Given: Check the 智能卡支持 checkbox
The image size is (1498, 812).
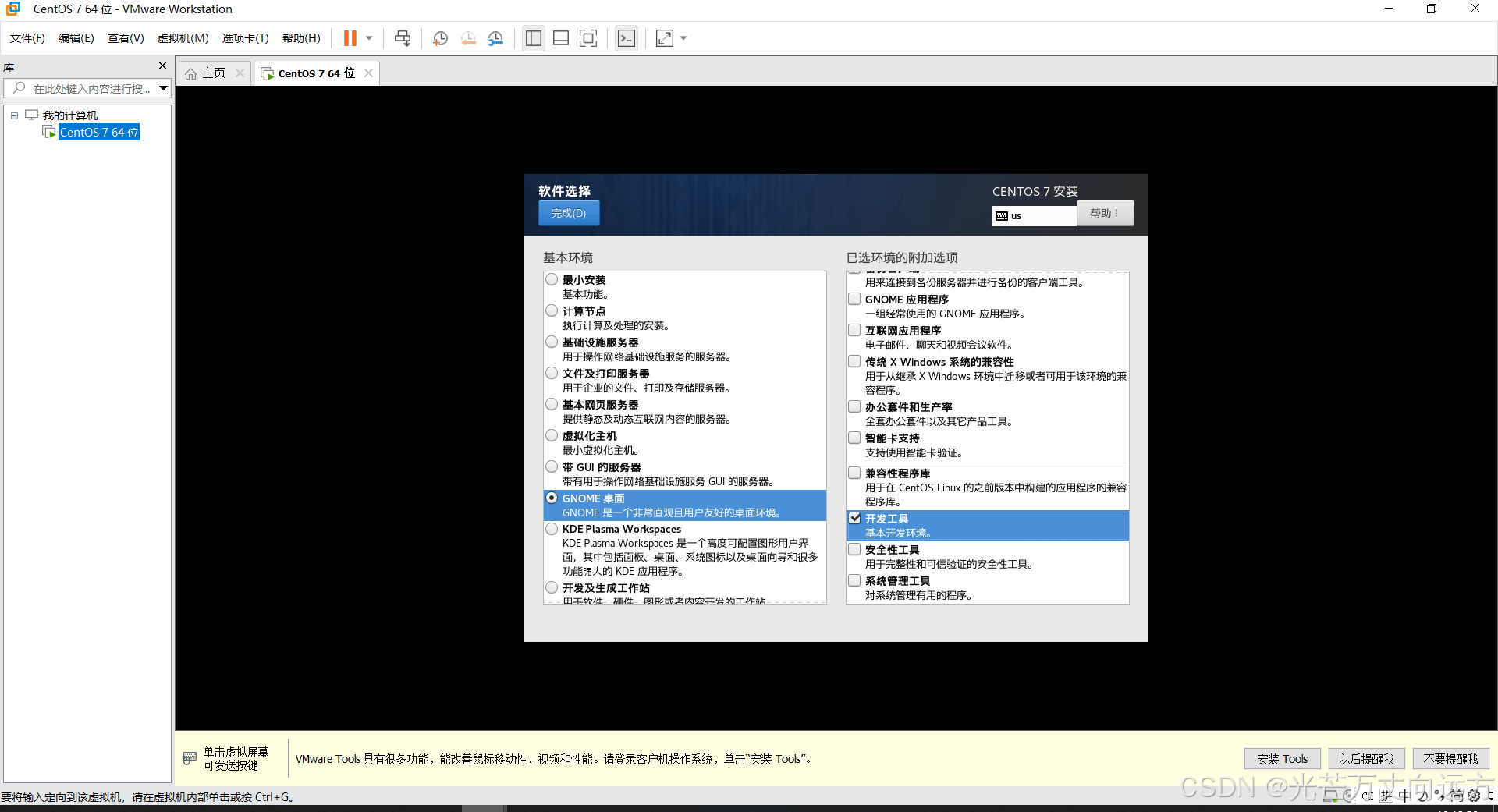Looking at the screenshot, I should (854, 438).
